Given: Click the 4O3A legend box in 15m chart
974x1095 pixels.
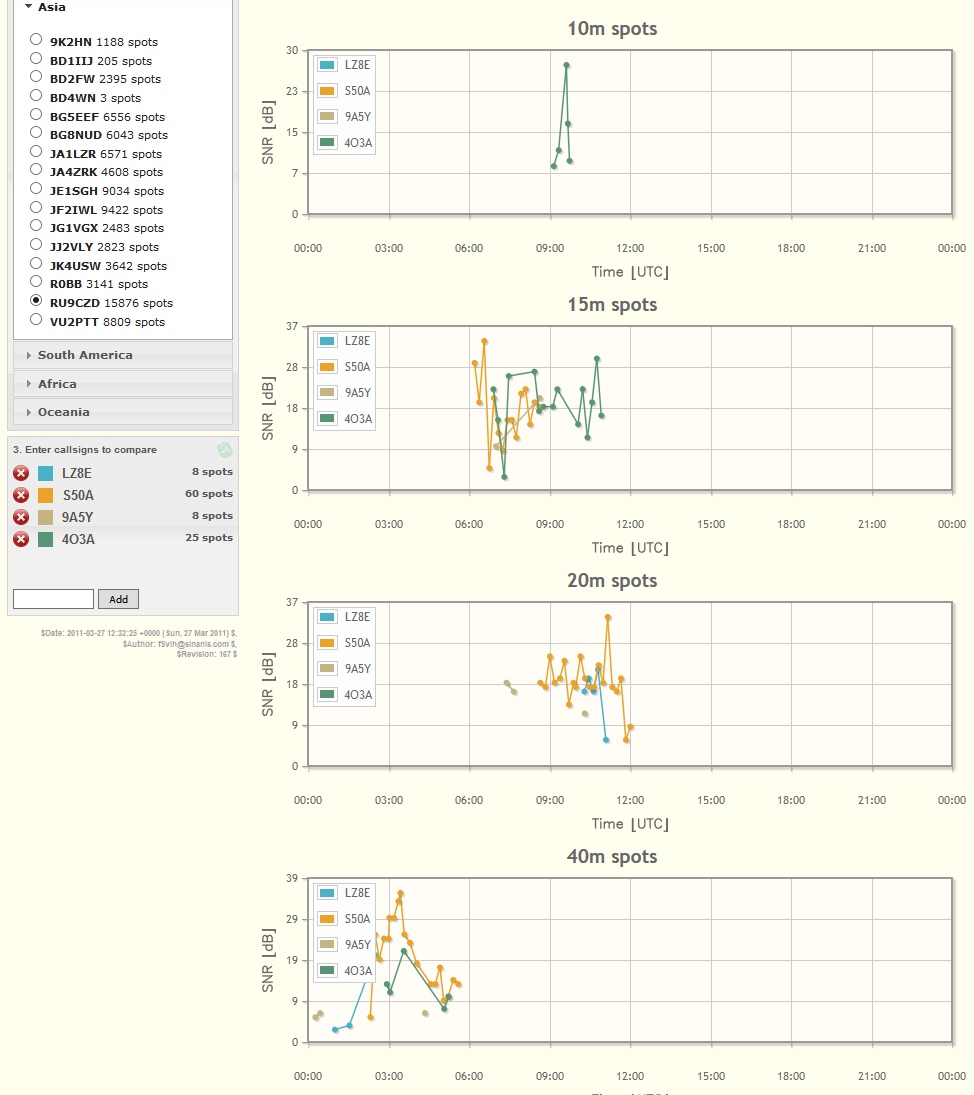Looking at the screenshot, I should pyautogui.click(x=327, y=419).
